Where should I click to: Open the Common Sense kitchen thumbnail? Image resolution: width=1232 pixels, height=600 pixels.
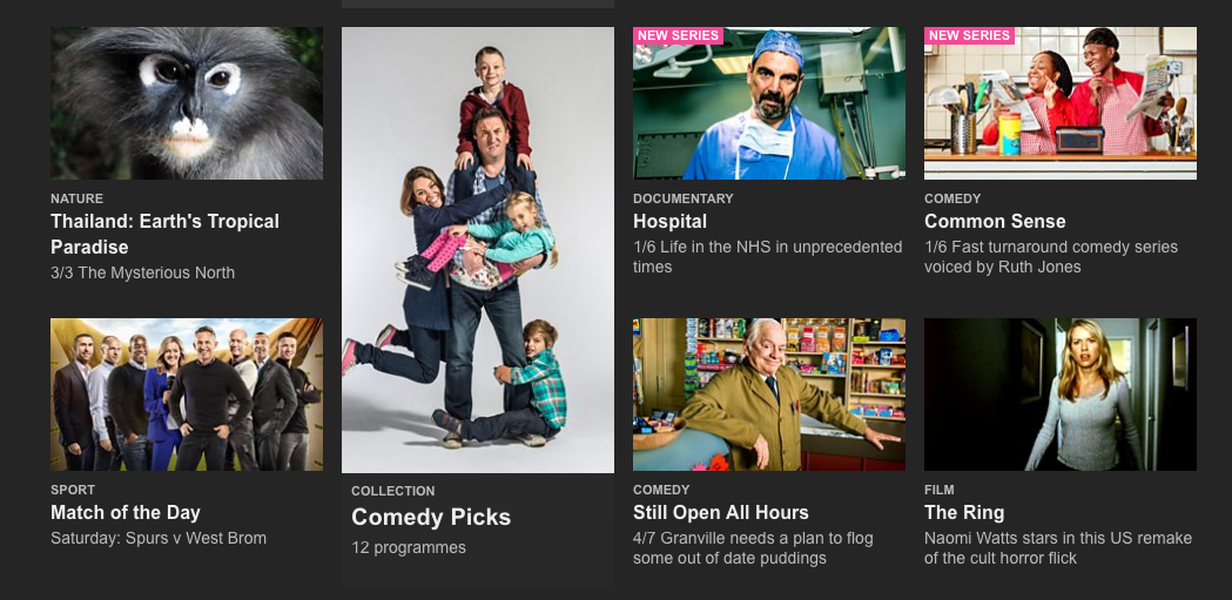click(x=1060, y=103)
